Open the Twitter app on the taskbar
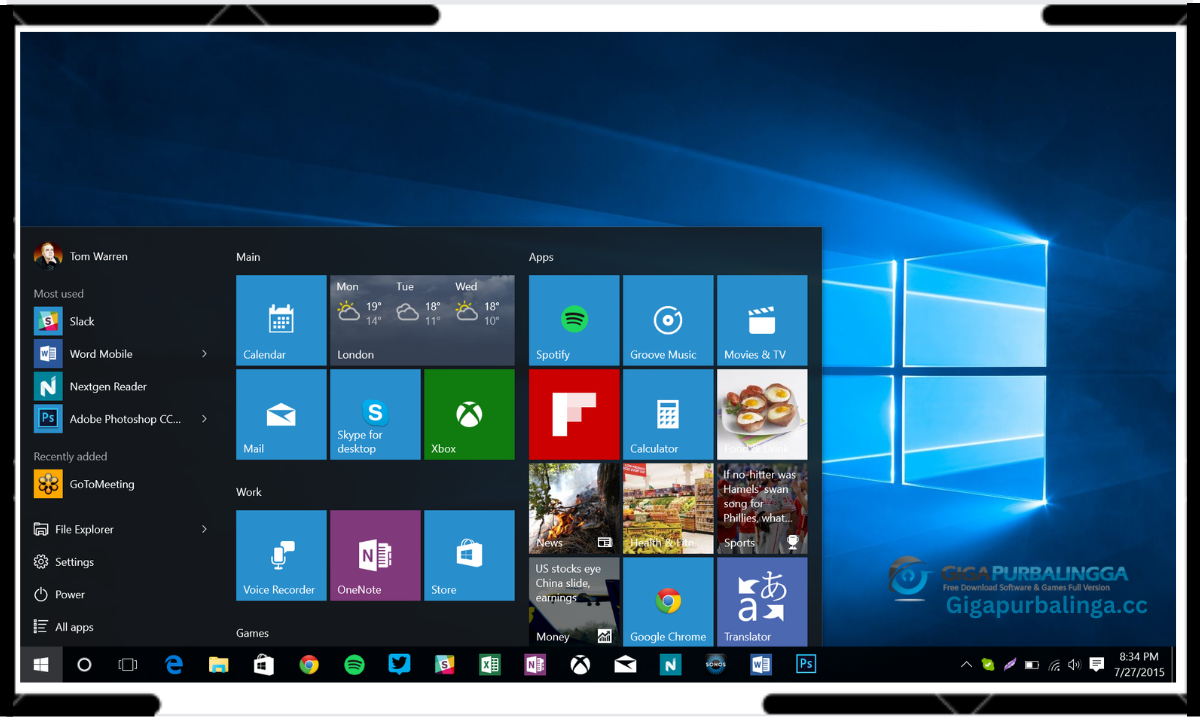 click(399, 664)
